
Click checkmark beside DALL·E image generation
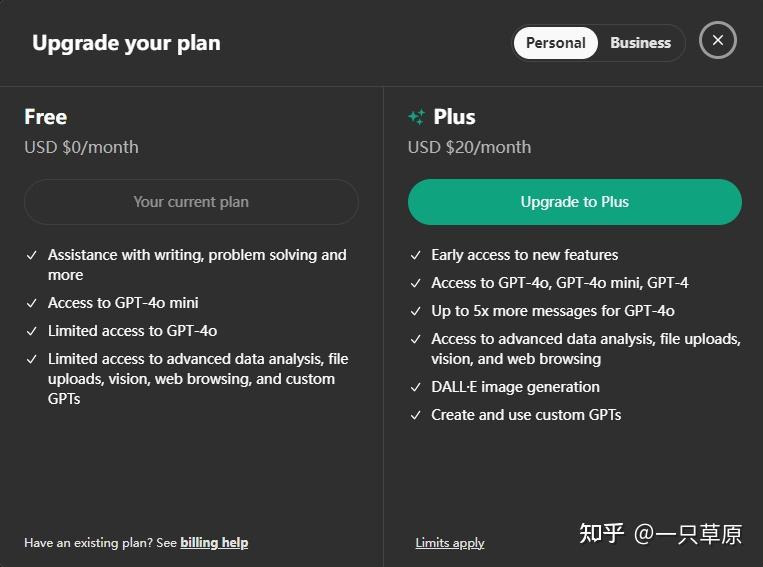click(x=416, y=387)
